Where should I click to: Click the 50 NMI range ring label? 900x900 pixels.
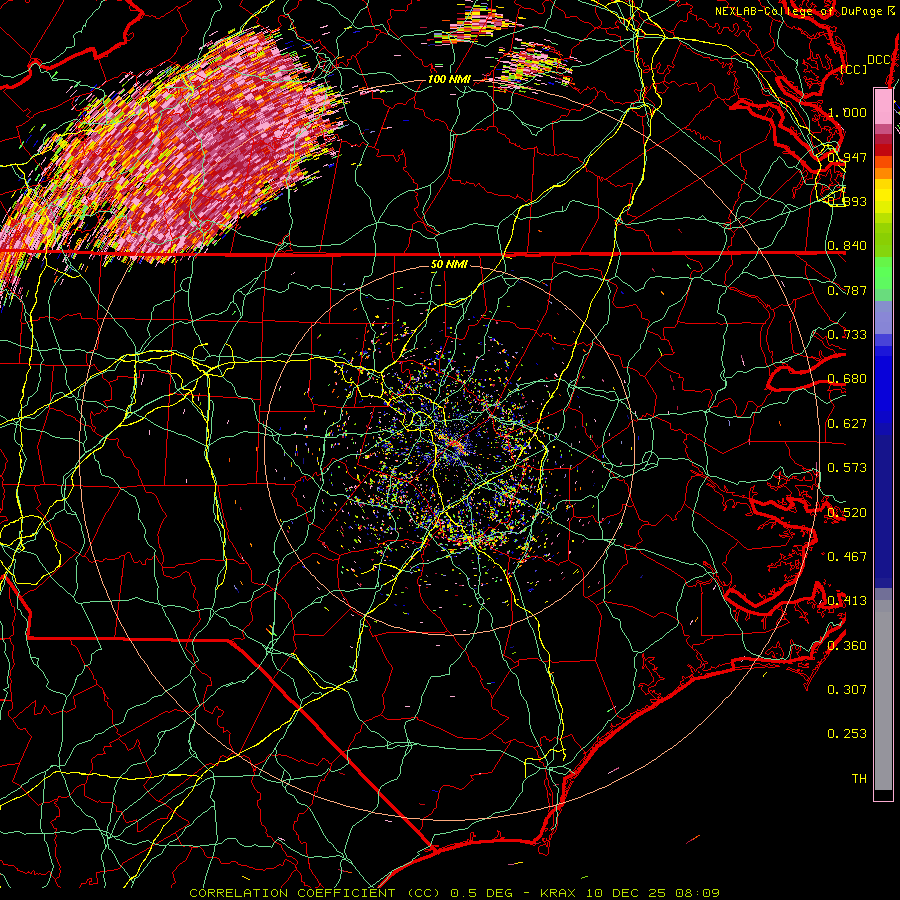(449, 264)
